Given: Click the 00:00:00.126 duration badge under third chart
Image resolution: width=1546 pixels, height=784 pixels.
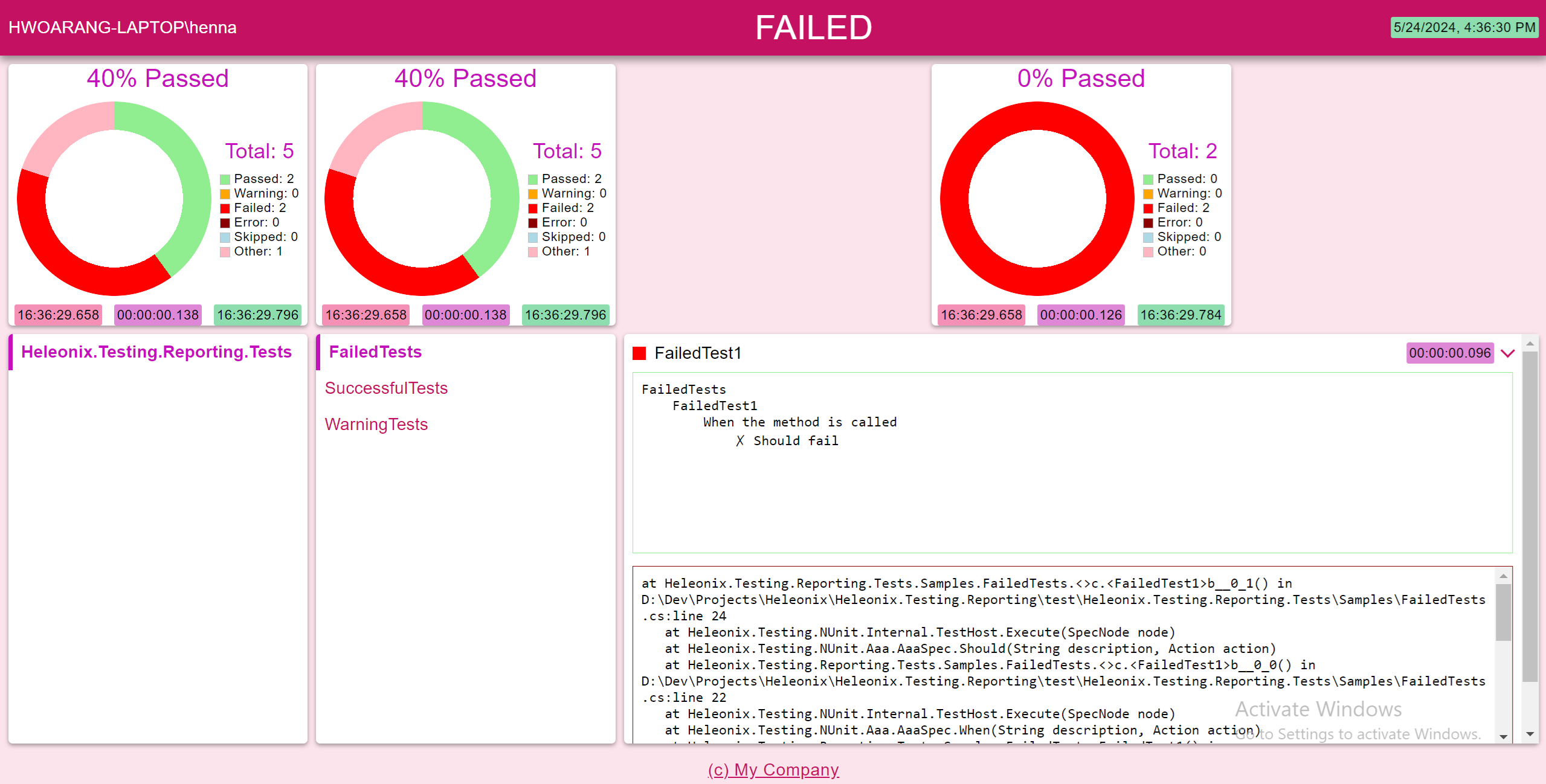Looking at the screenshot, I should click(1081, 315).
